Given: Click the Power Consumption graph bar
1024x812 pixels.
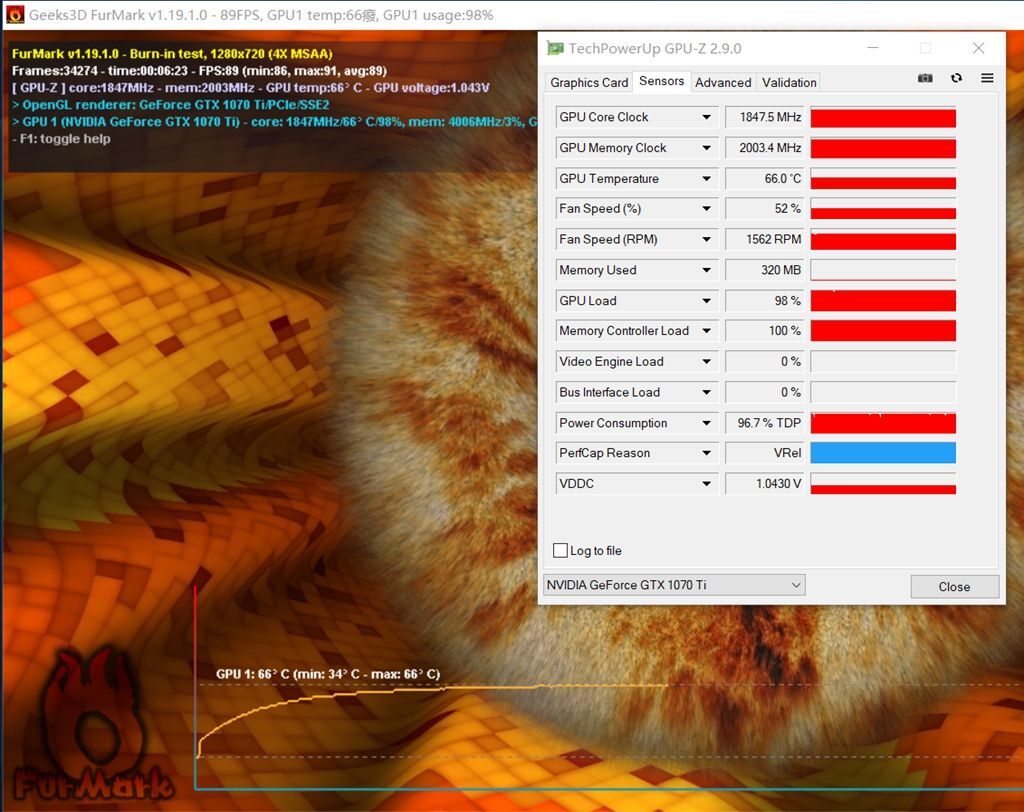Looking at the screenshot, I should point(883,423).
